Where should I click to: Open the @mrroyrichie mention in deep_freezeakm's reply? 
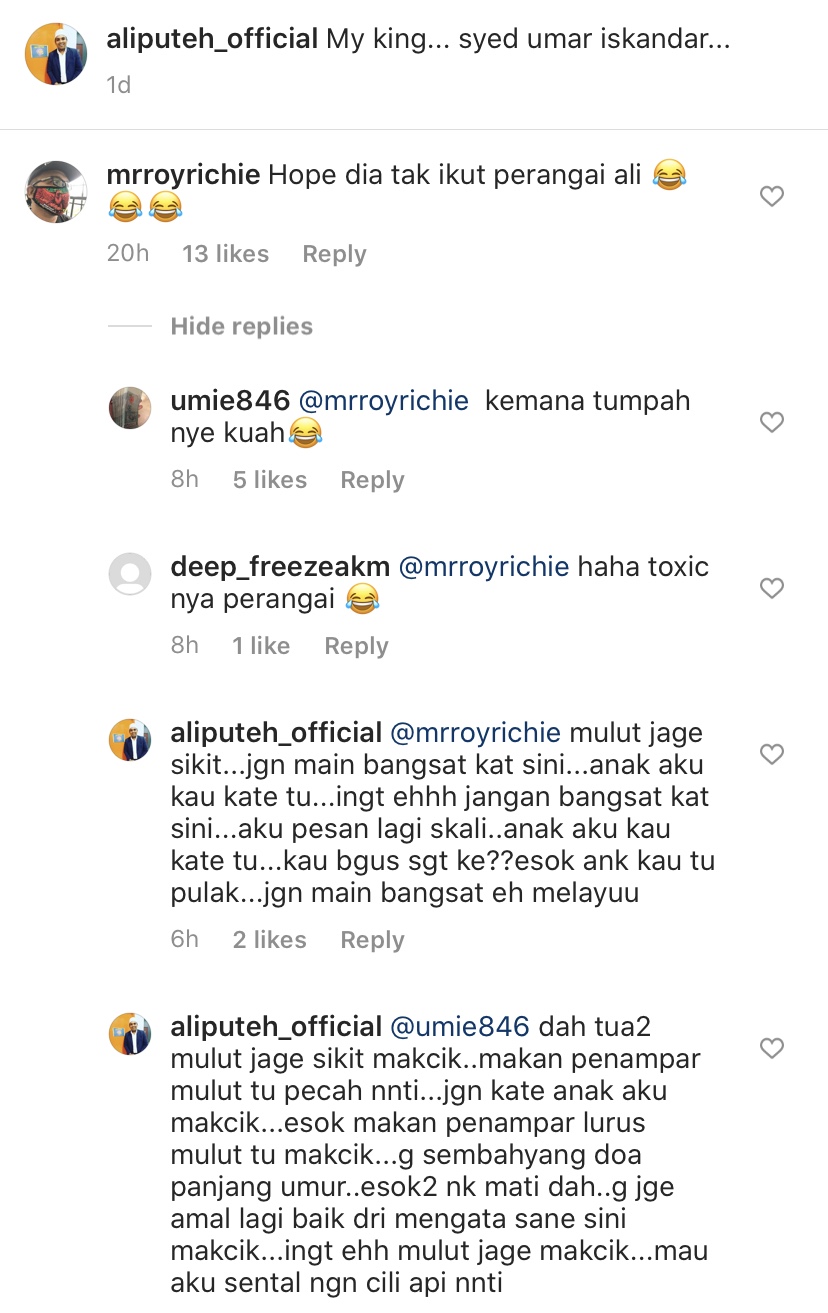[484, 567]
